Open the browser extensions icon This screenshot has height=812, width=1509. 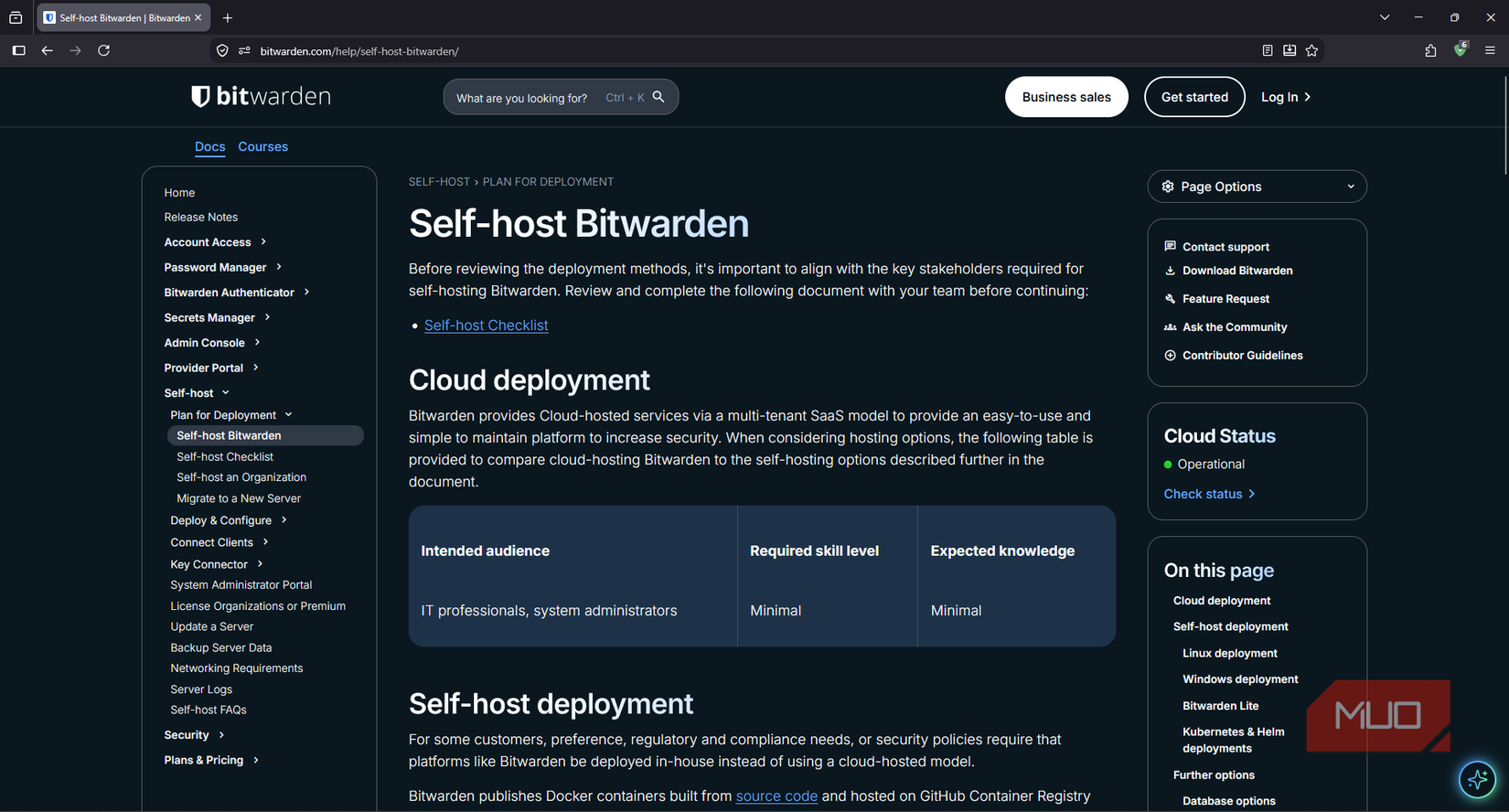pos(1430,50)
